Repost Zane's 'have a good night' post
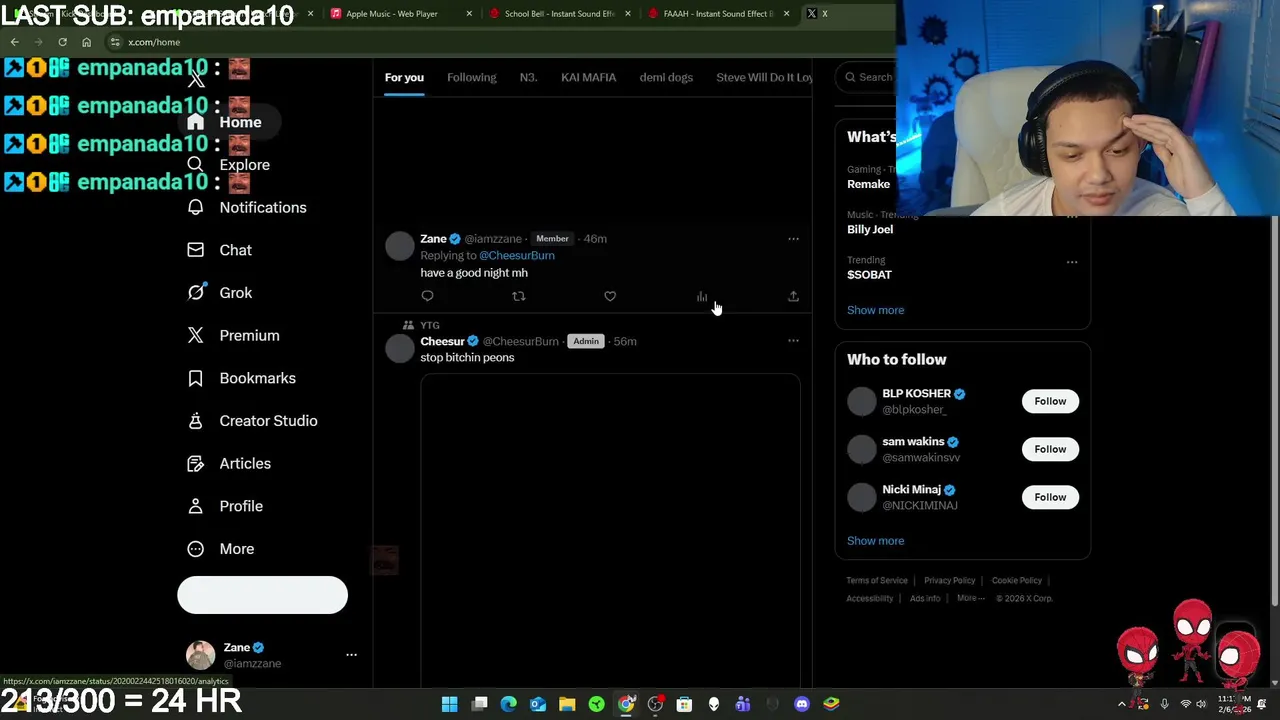This screenshot has width=1280, height=720. click(518, 296)
